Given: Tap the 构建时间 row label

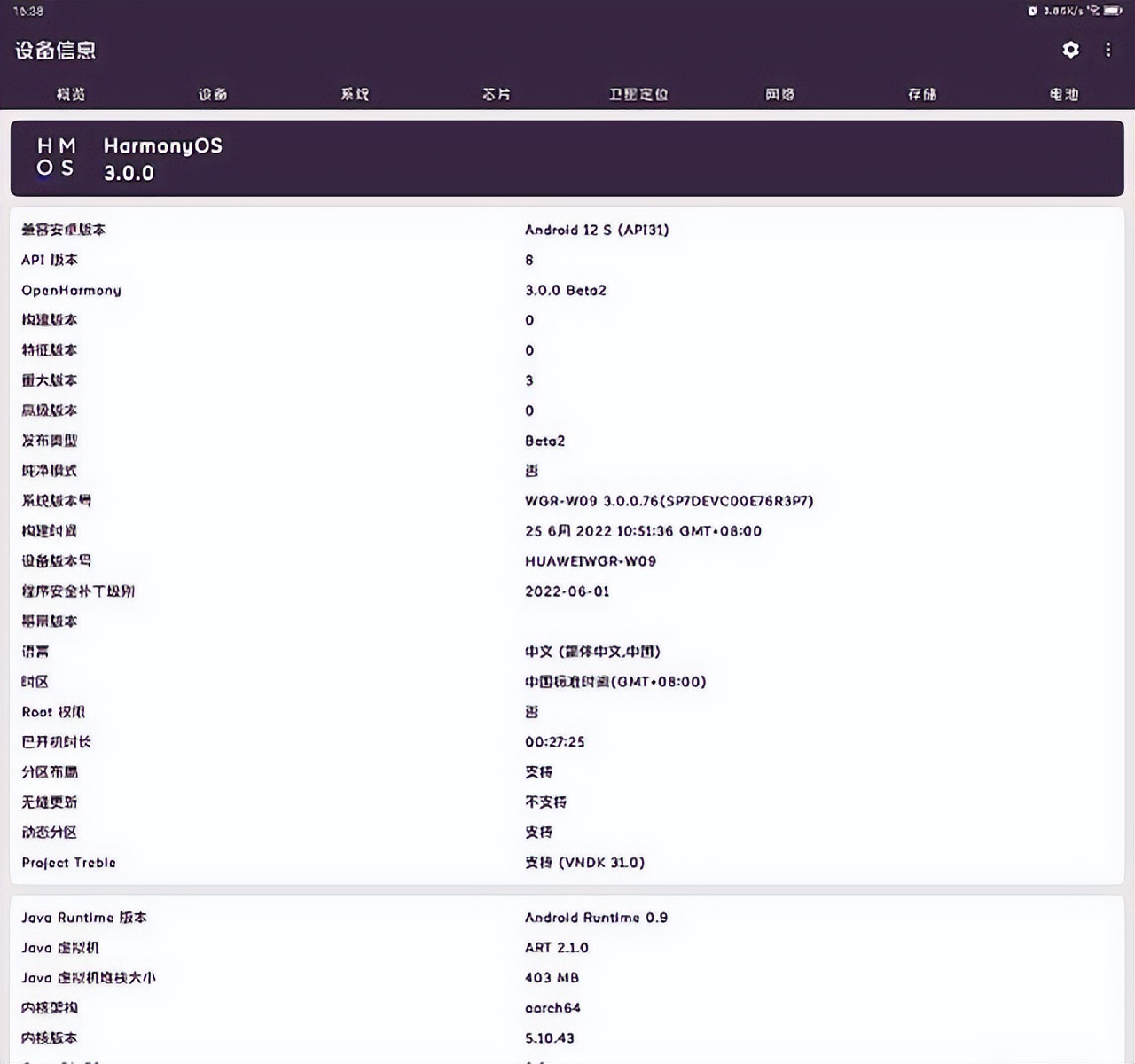Looking at the screenshot, I should (x=49, y=531).
